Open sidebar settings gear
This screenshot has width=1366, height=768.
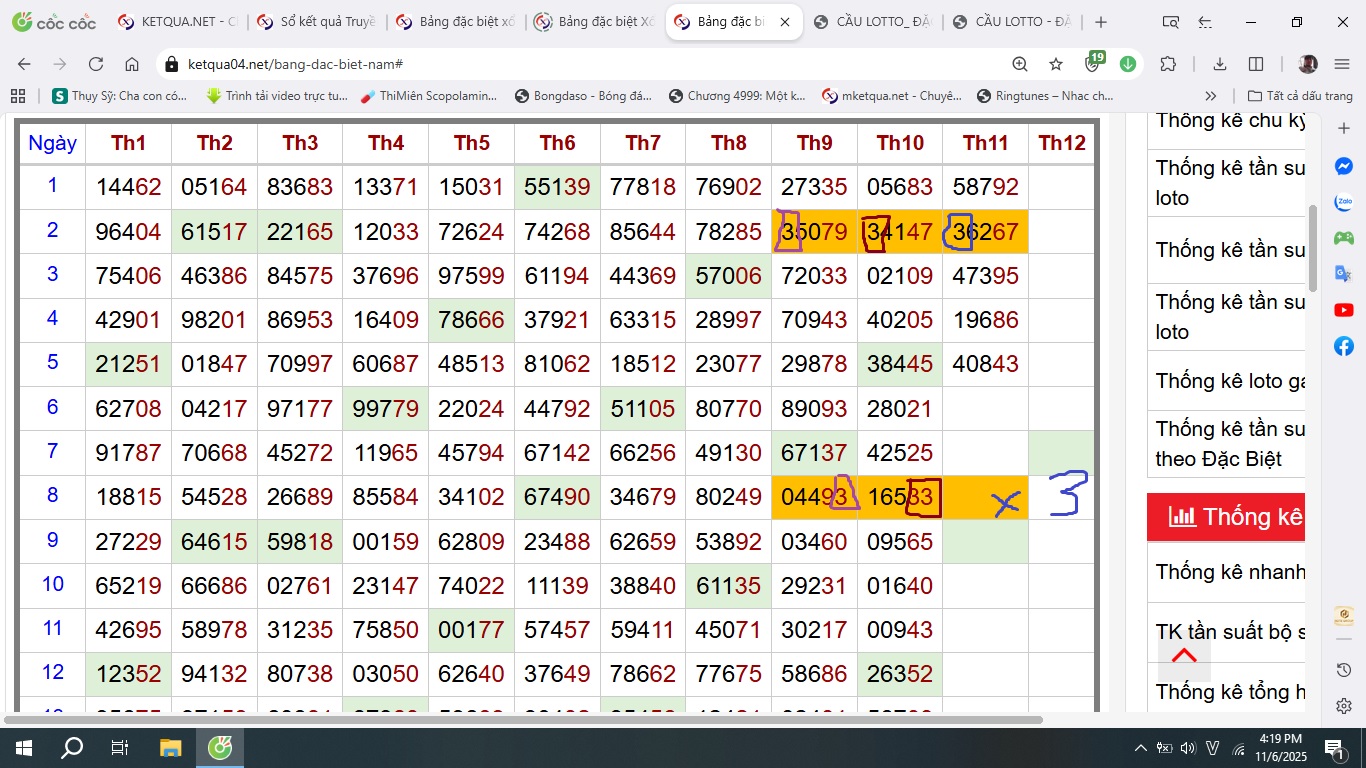point(1344,706)
